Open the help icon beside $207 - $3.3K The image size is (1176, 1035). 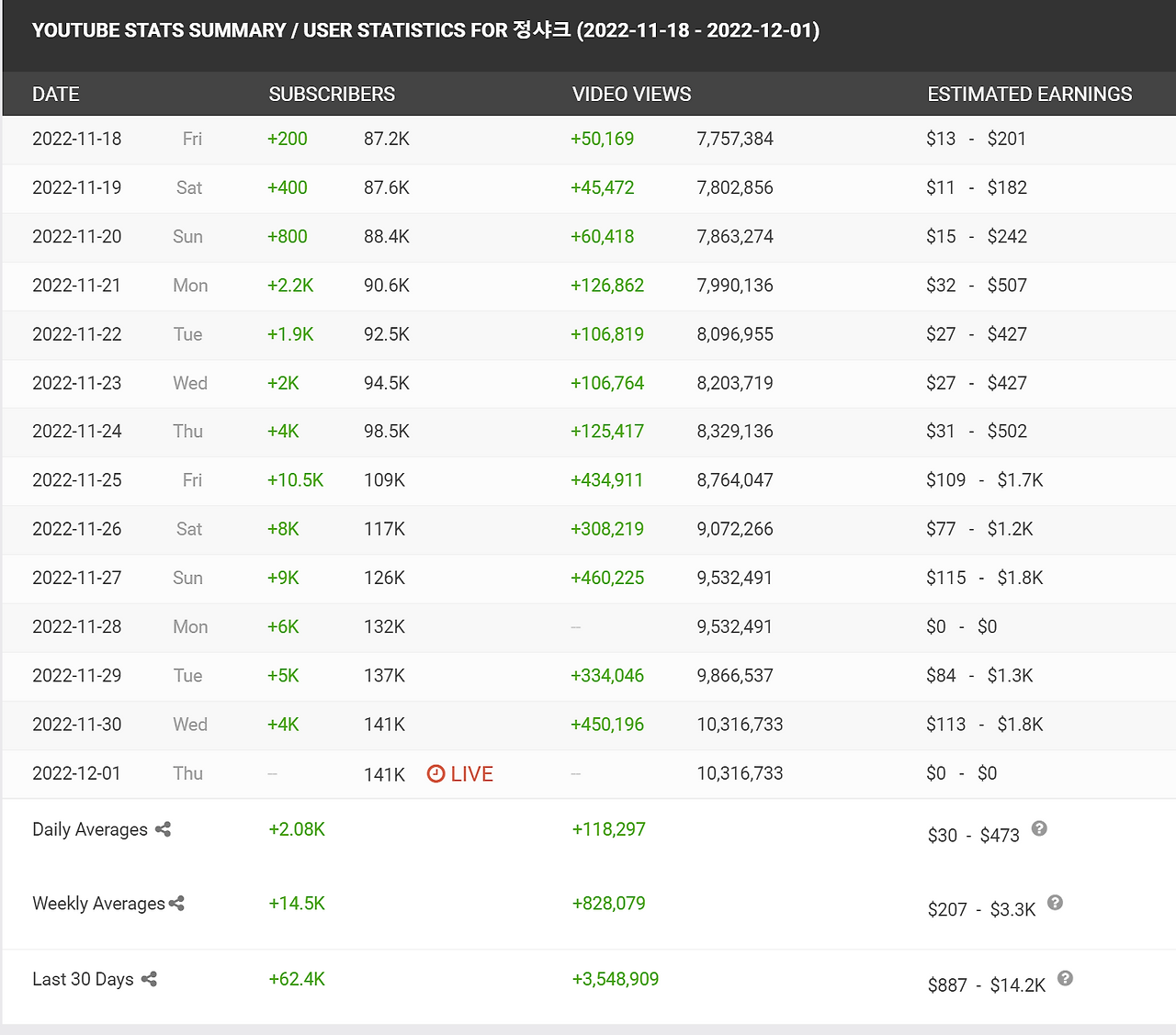(1056, 903)
